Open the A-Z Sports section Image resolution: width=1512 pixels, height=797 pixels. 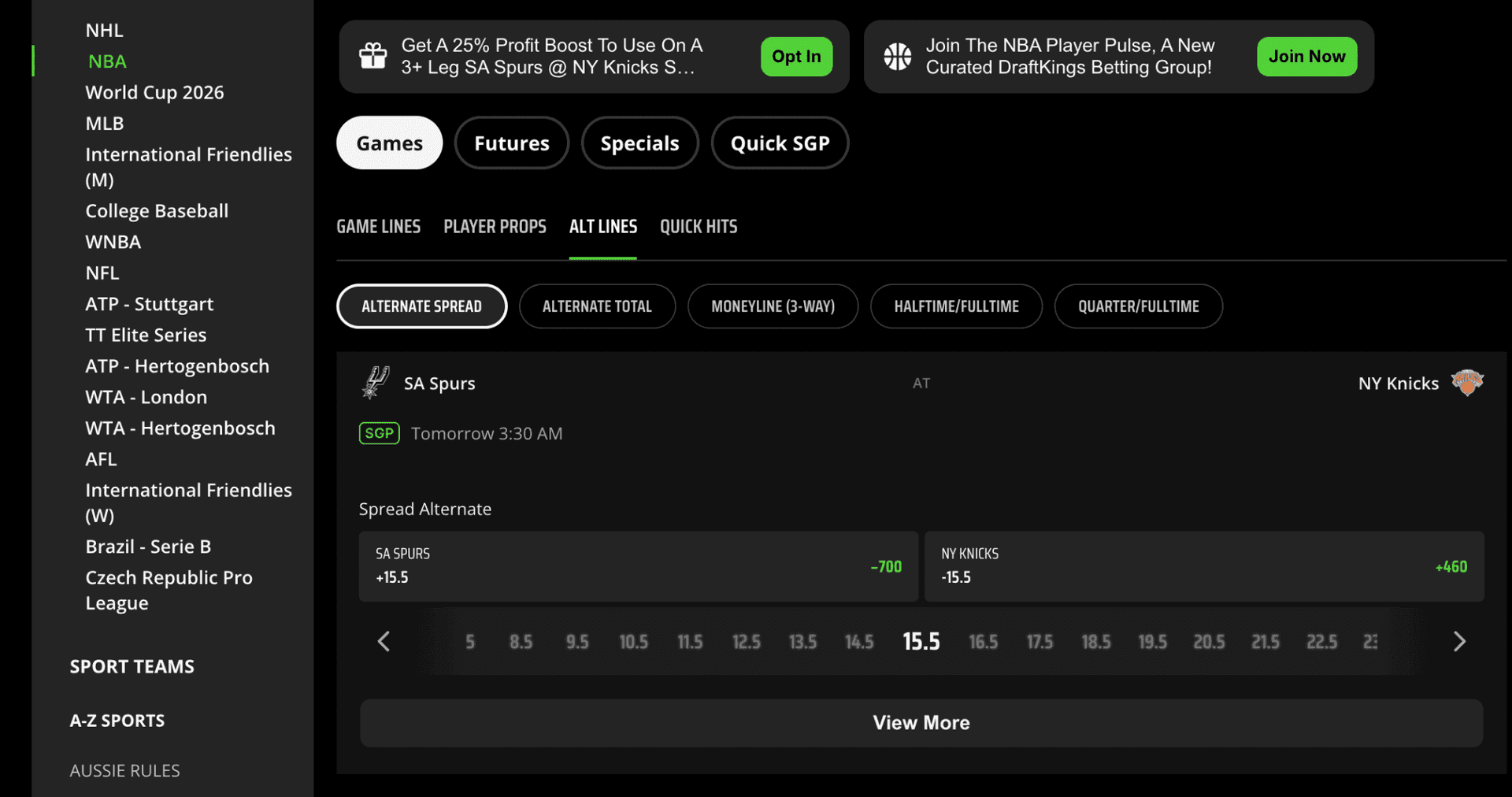click(x=117, y=721)
